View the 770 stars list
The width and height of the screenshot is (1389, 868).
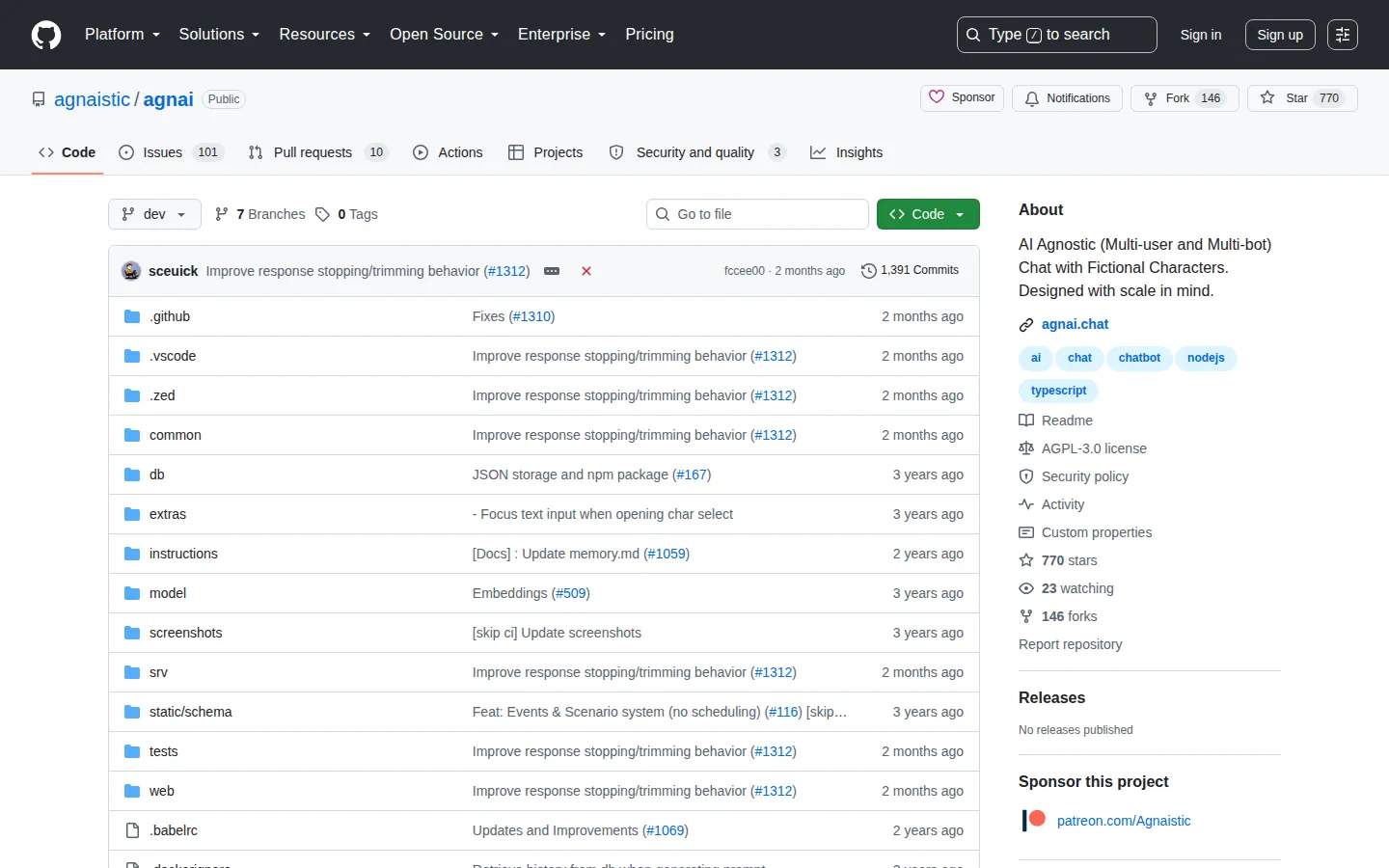point(1058,560)
